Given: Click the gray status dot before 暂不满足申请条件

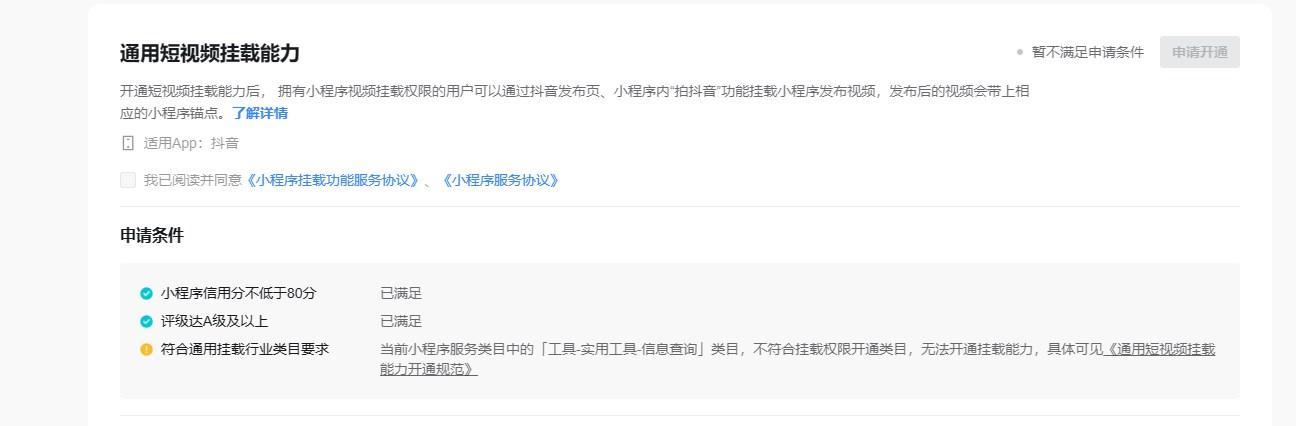Looking at the screenshot, I should [1020, 52].
